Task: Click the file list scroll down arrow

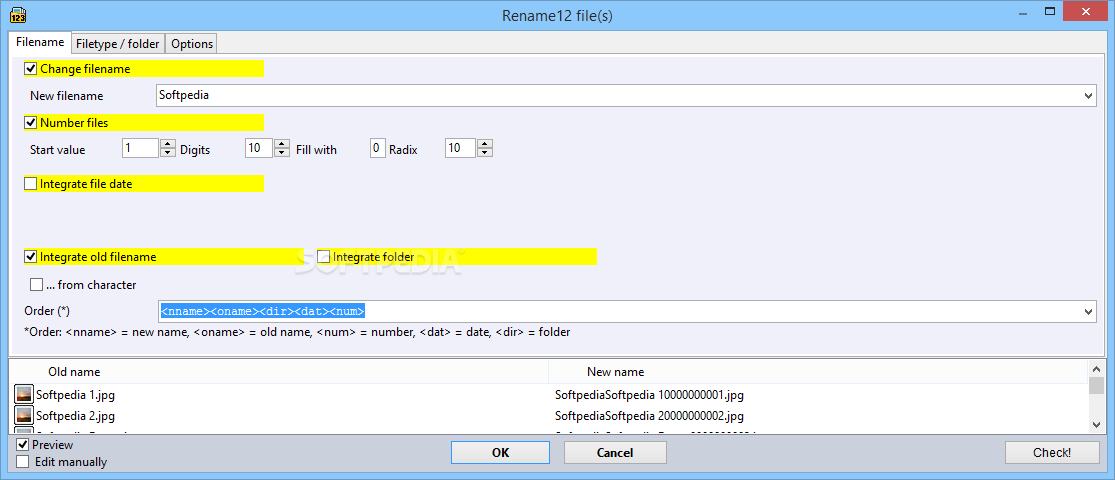Action: click(x=1097, y=424)
